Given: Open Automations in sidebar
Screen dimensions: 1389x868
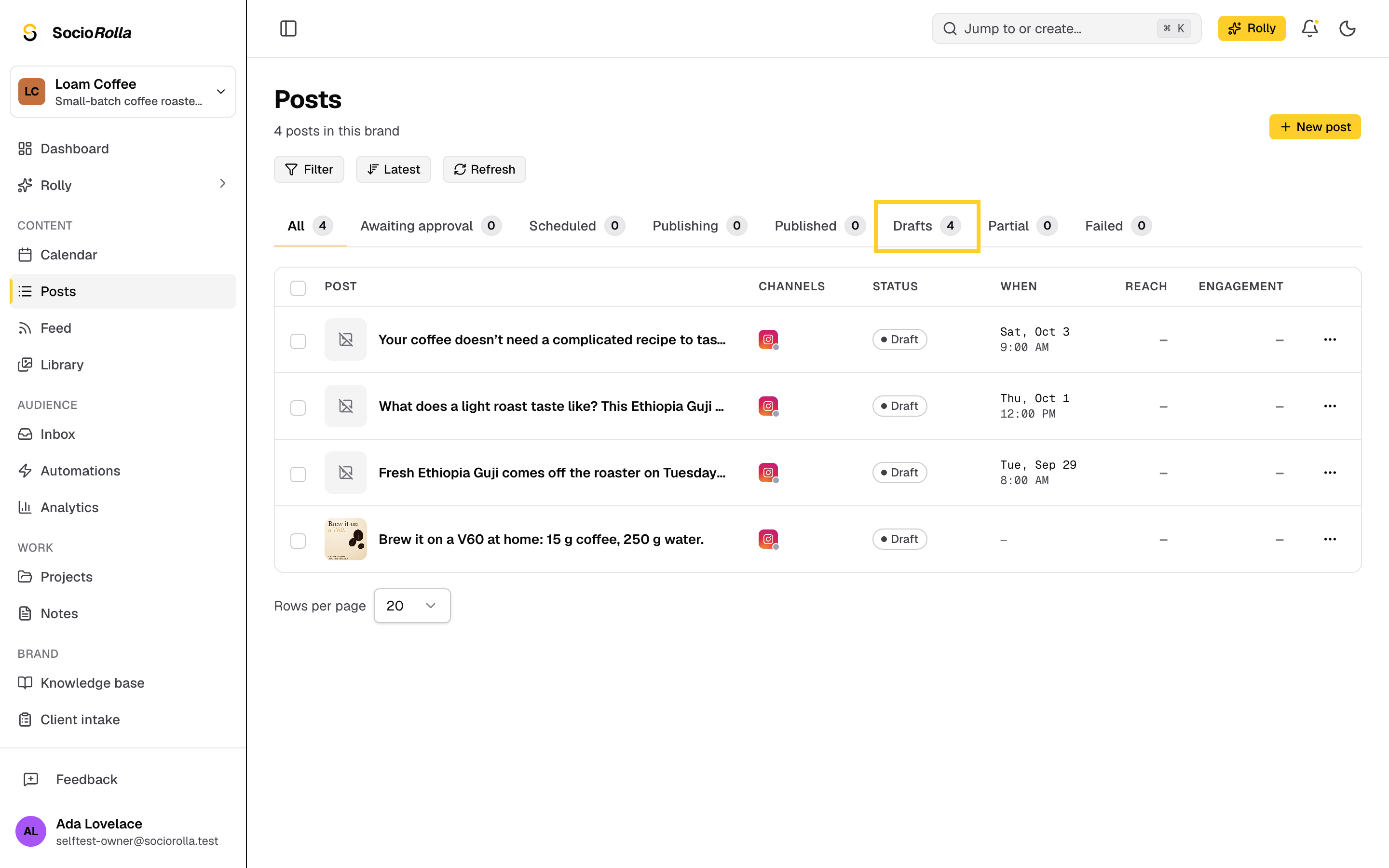Looking at the screenshot, I should coord(123,471).
